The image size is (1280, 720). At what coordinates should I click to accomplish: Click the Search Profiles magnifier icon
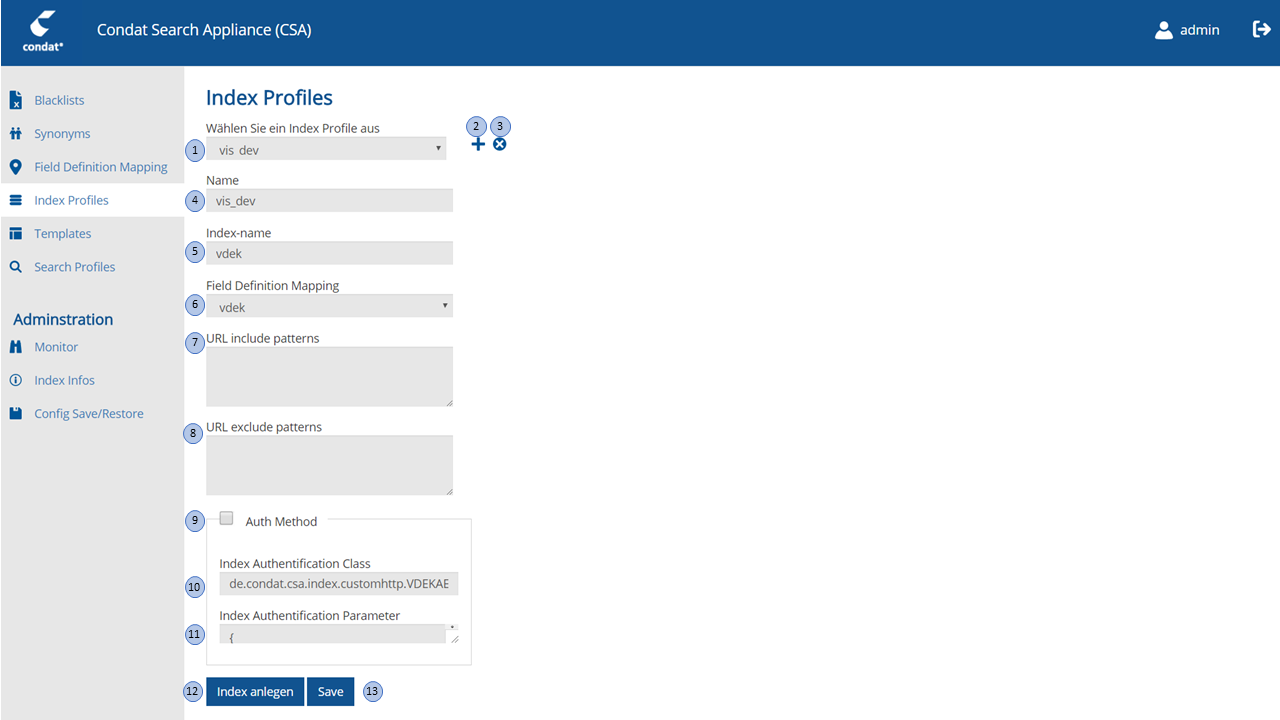pos(14,266)
